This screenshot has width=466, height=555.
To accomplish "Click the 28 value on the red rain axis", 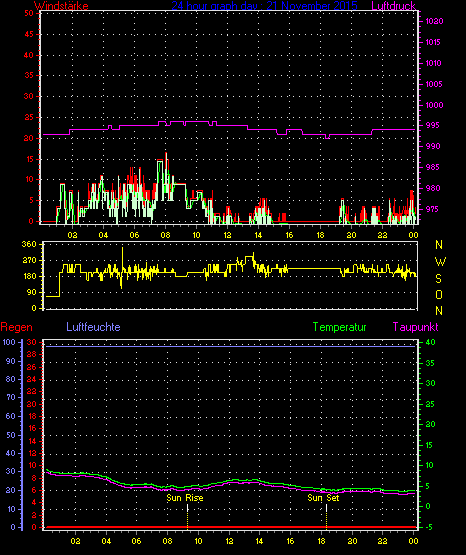I will (32, 355).
